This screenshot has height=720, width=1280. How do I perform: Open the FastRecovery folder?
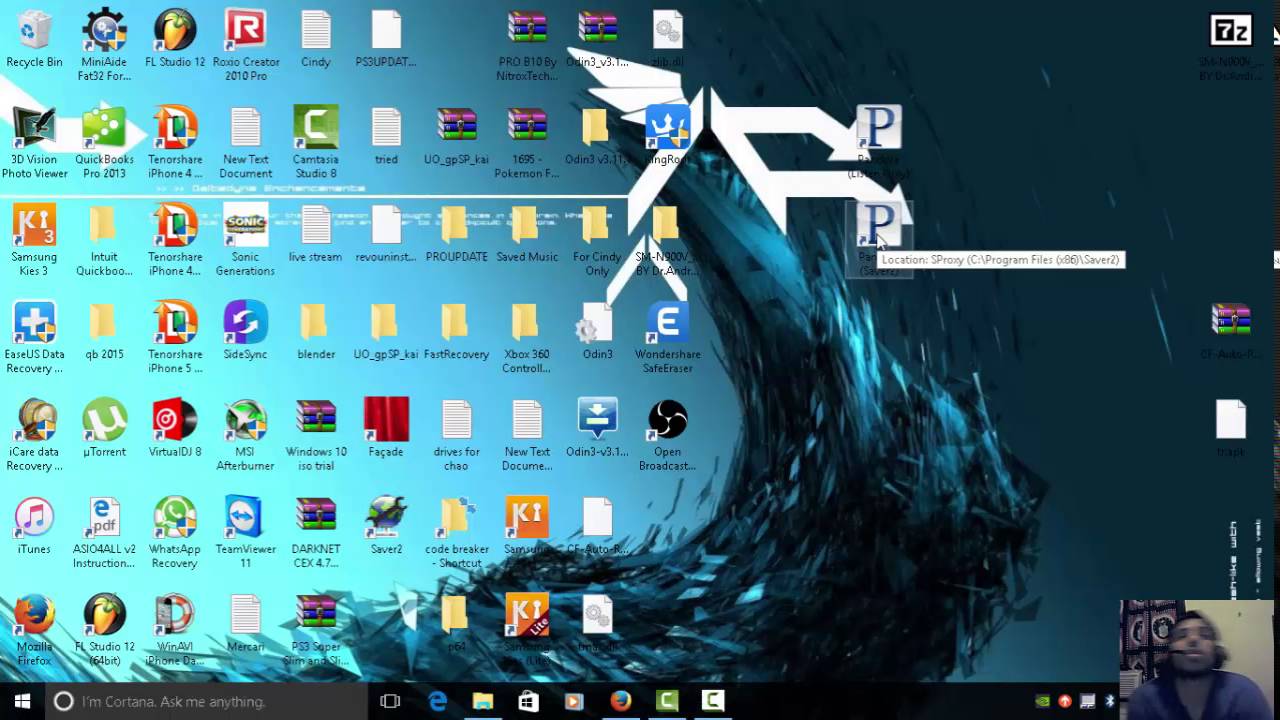456,333
